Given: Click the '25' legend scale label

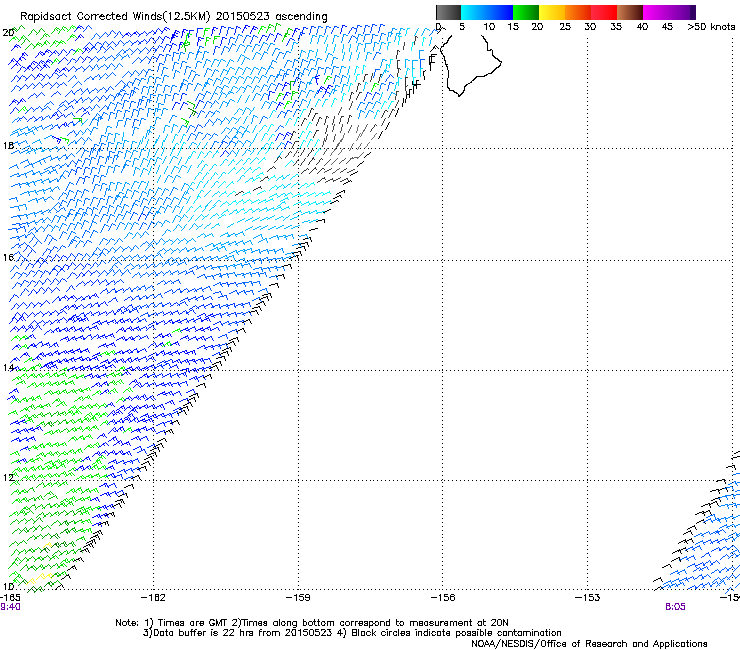Looking at the screenshot, I should click(565, 27).
